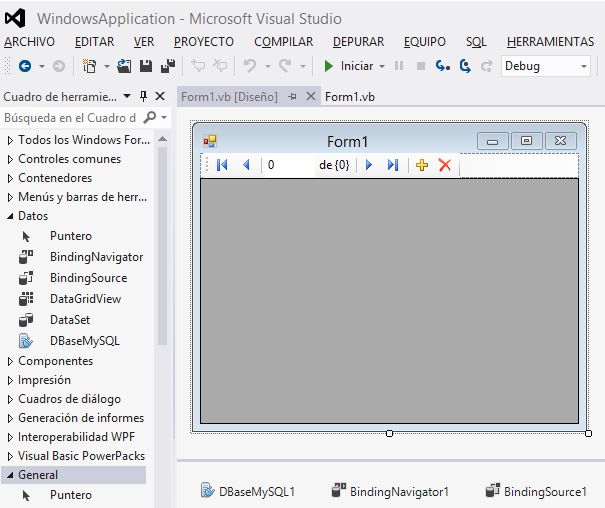Expand Generación de informes group
Viewport: 605px width, 508px height.
click(x=10, y=419)
